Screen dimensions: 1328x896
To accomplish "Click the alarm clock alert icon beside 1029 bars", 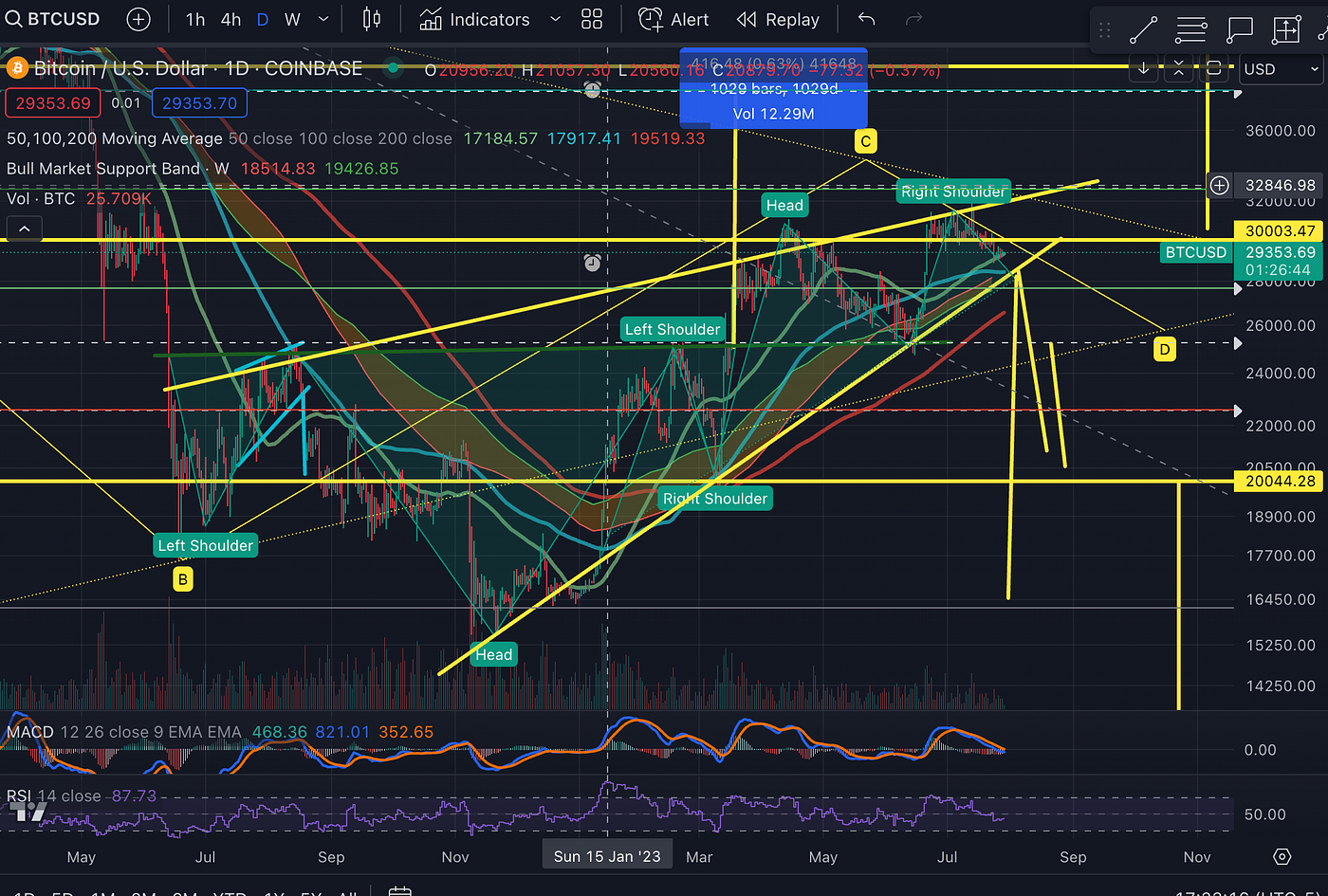I will point(592,90).
